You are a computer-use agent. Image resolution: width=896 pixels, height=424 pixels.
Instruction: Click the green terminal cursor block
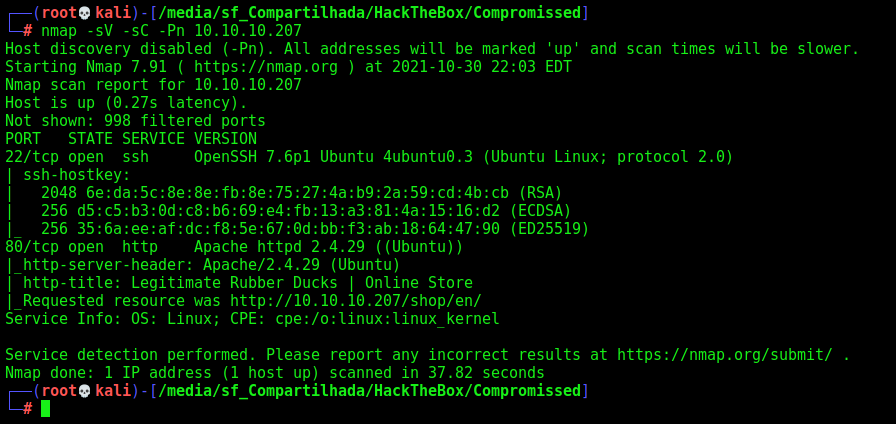click(x=46, y=409)
